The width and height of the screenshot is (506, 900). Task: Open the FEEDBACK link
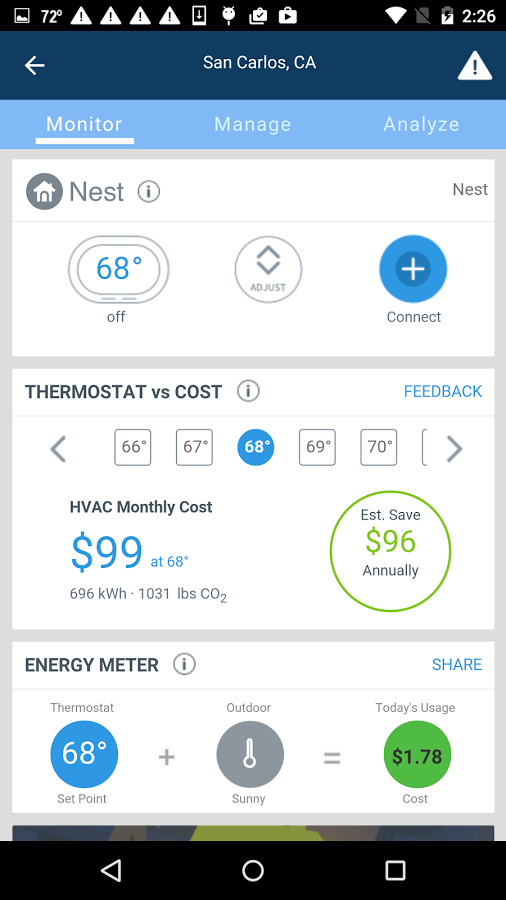coord(443,391)
